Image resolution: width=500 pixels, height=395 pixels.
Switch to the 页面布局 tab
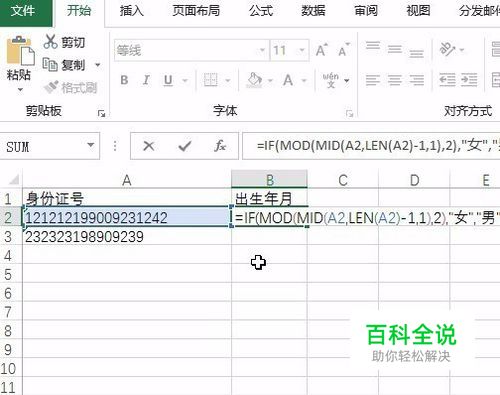point(196,11)
